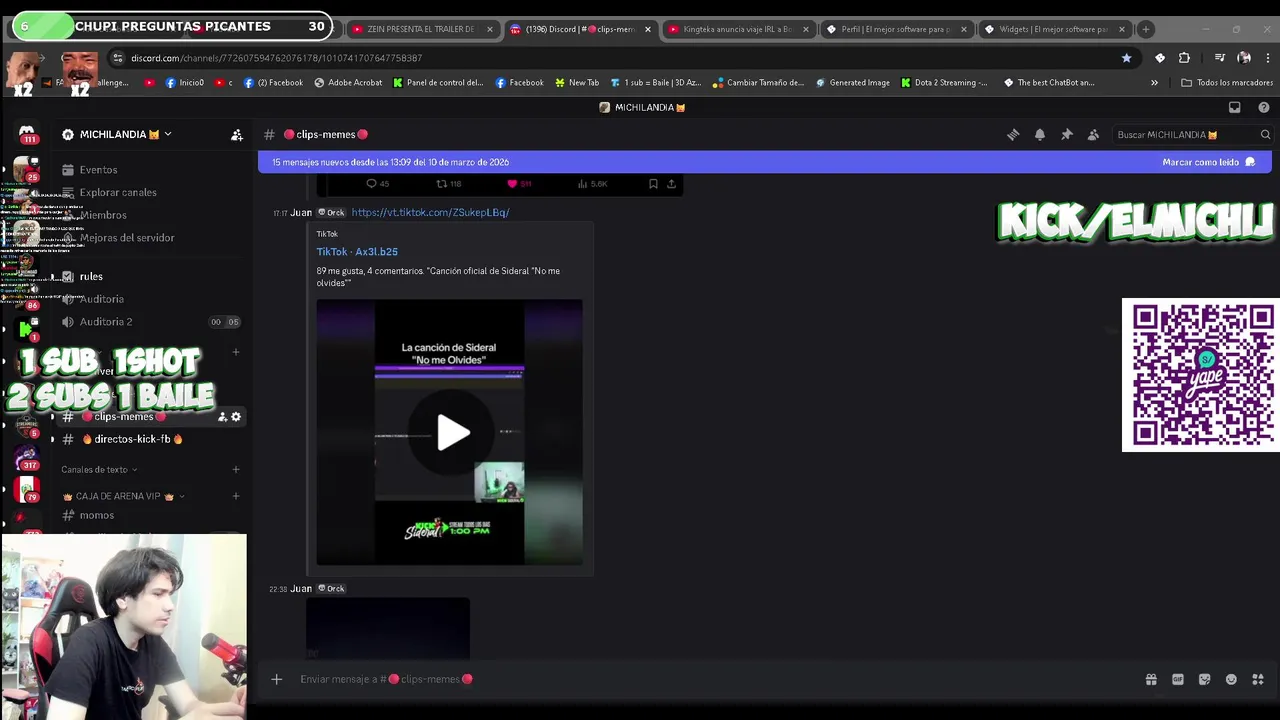Open Explorar canales

pyautogui.click(x=118, y=192)
